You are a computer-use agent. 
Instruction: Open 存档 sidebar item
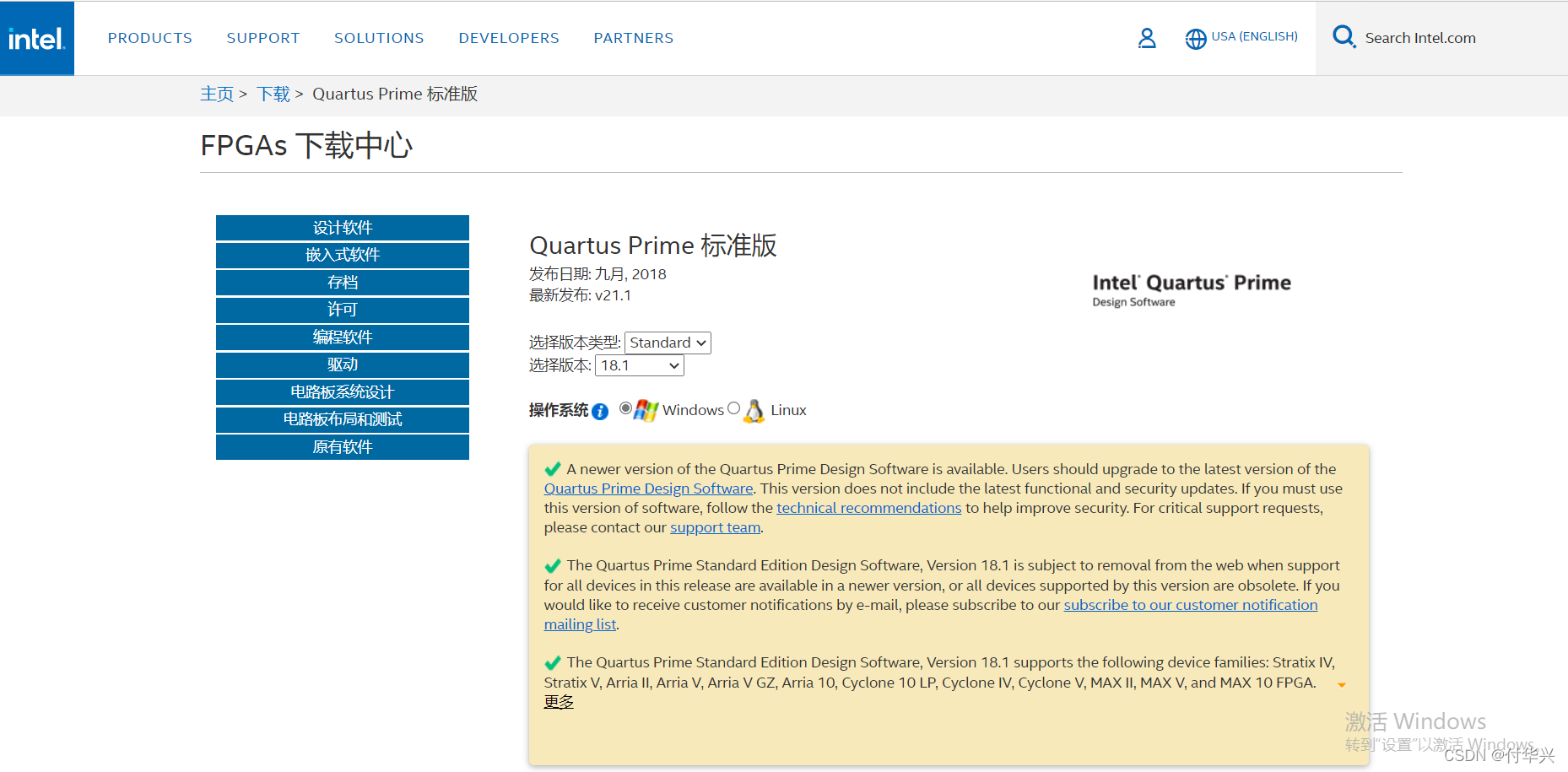343,283
